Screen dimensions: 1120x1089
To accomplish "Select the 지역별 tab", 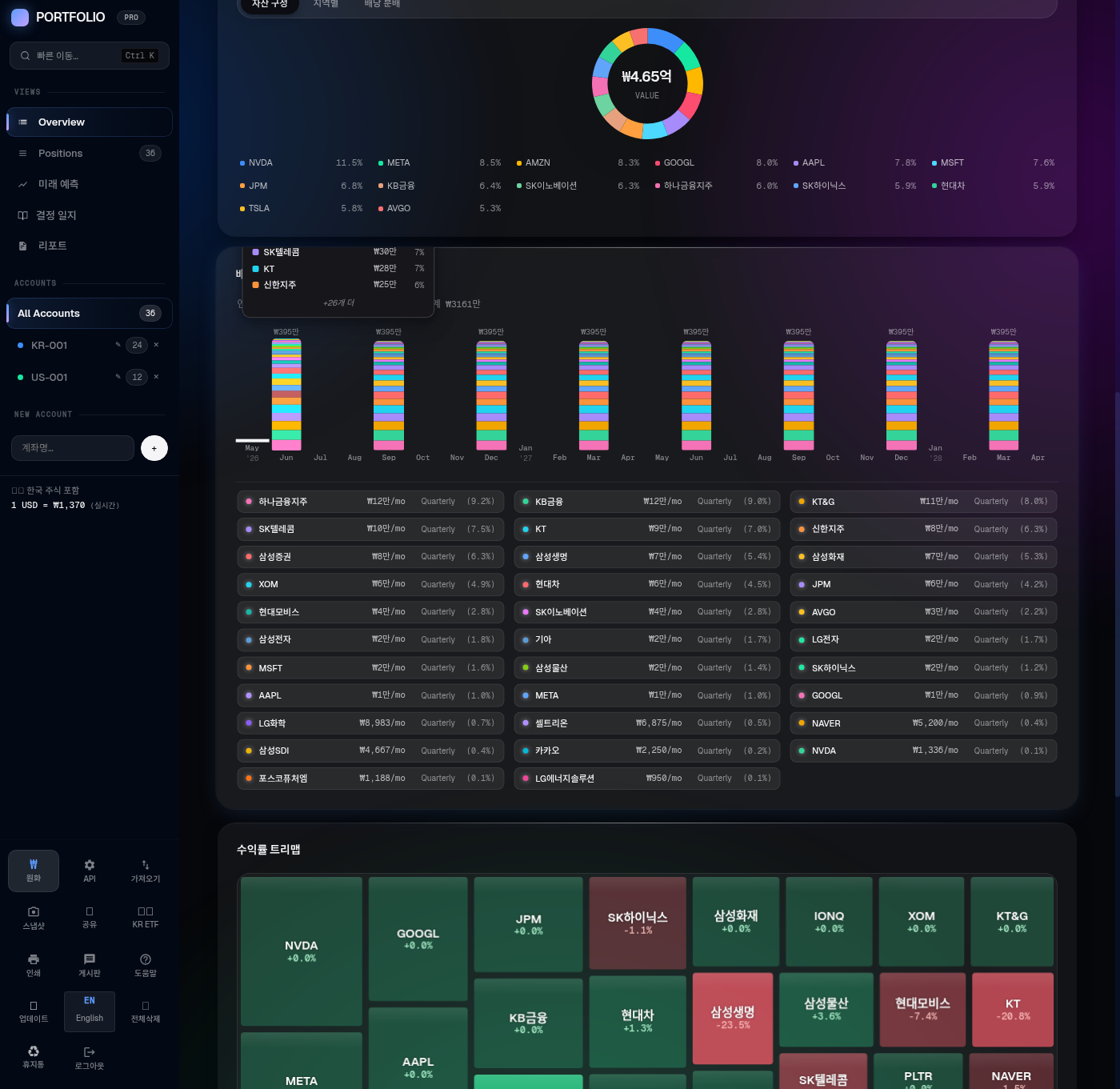I will pyautogui.click(x=326, y=4).
